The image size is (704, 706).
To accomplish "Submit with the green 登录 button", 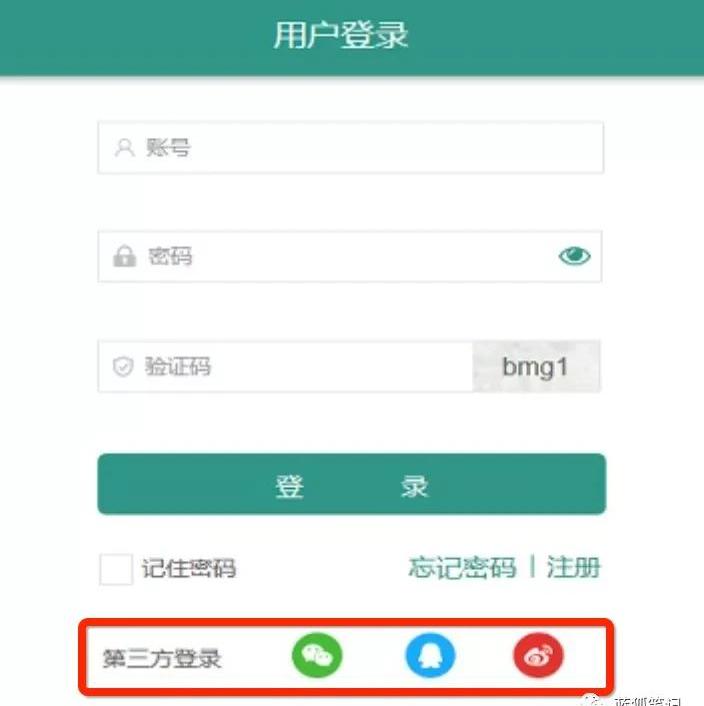I will 352,484.
